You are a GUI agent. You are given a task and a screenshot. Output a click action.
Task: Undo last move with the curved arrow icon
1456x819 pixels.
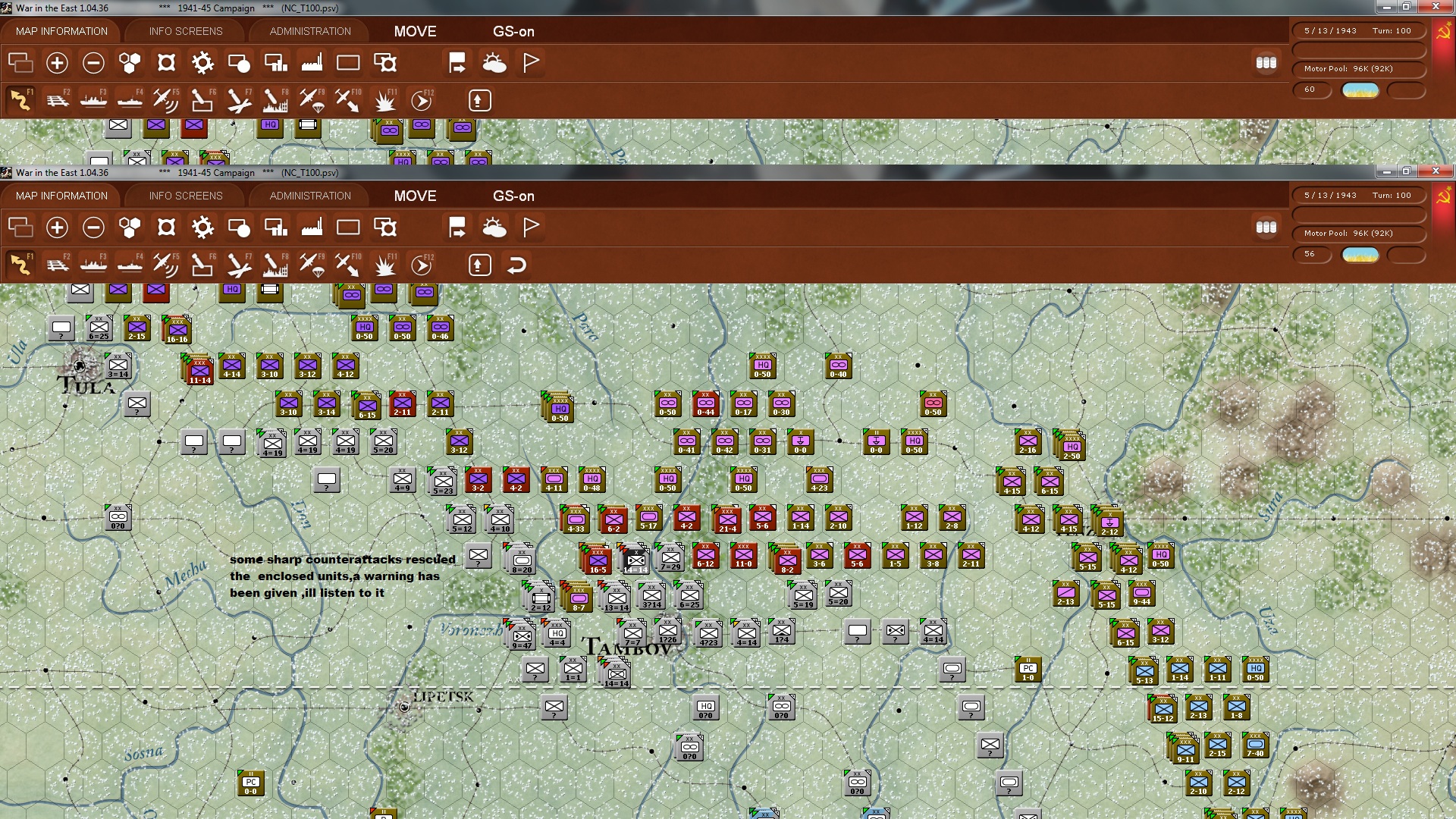pyautogui.click(x=516, y=265)
